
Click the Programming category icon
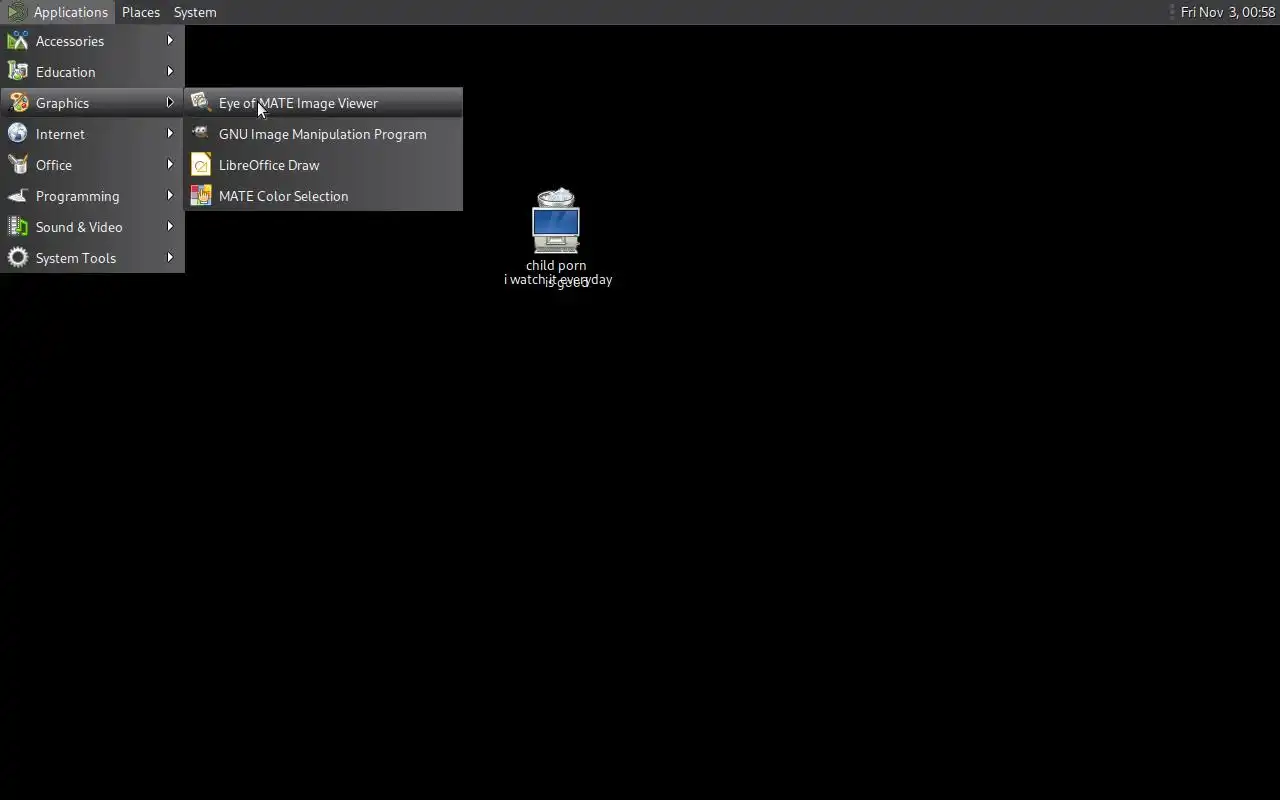18,196
